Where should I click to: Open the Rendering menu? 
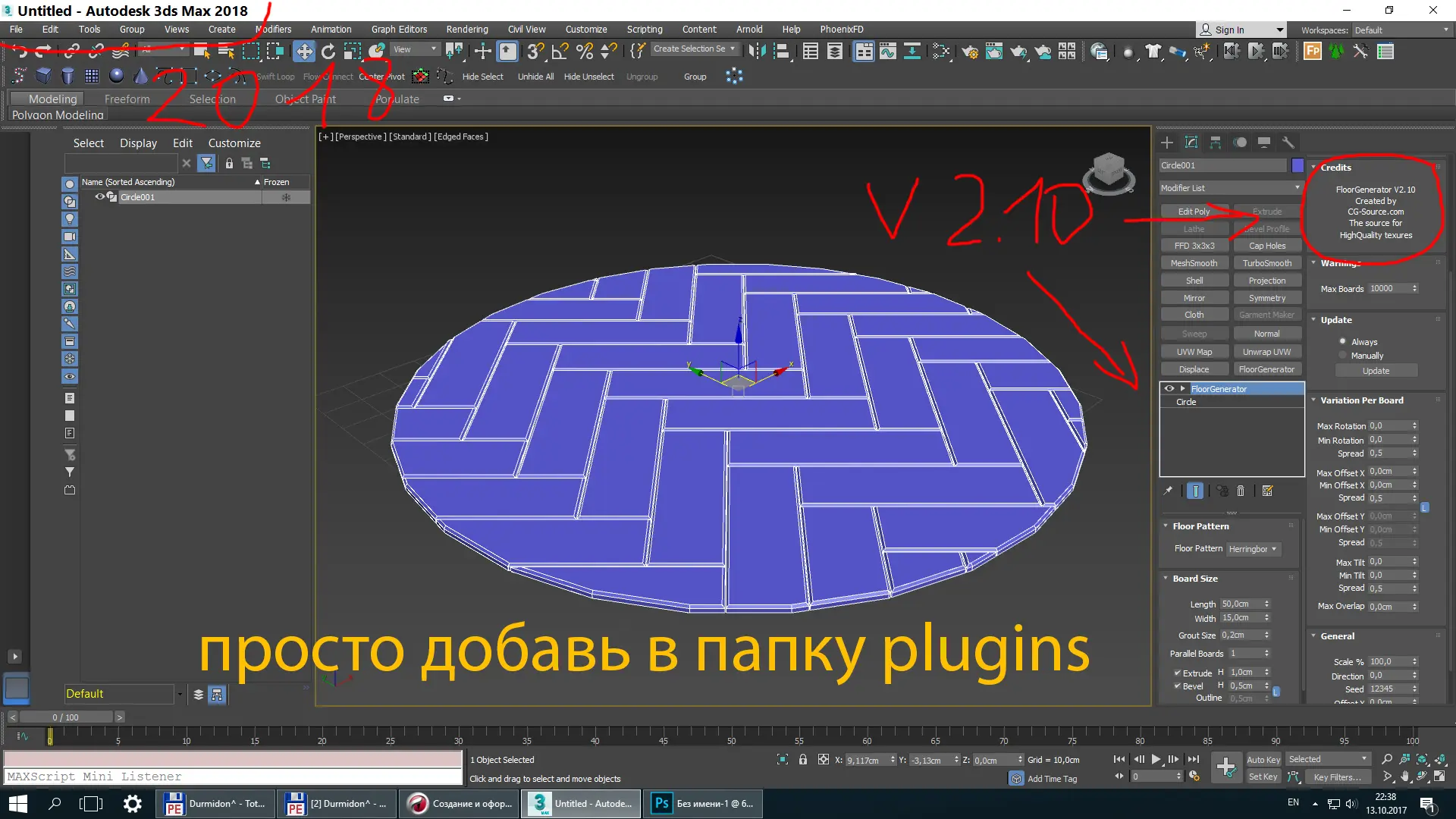(x=467, y=29)
